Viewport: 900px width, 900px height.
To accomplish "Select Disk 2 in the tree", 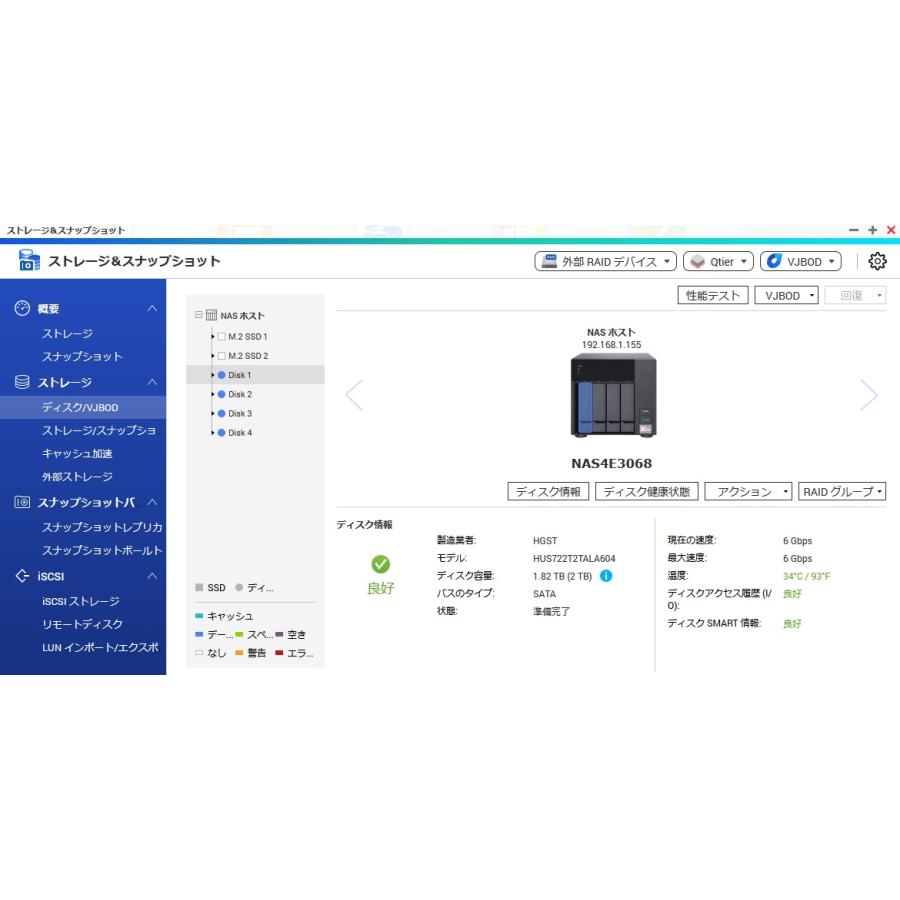I will (x=240, y=394).
